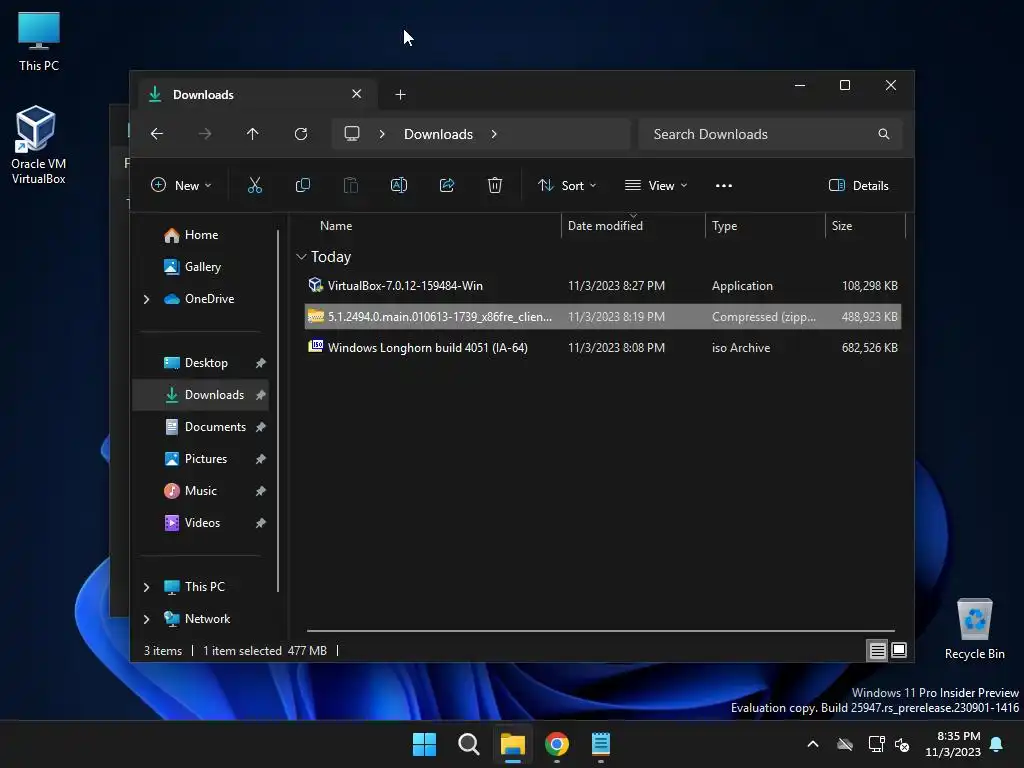The height and width of the screenshot is (768, 1024).
Task: Click the search magnifier in Search Downloads
Action: point(884,134)
